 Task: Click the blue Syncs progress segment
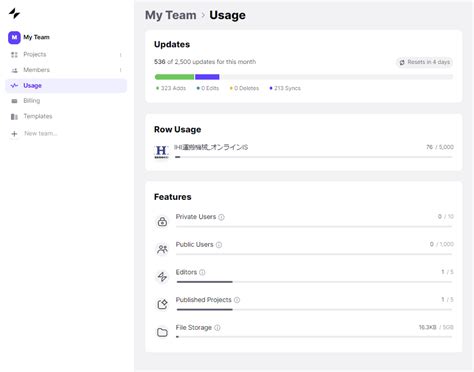pyautogui.click(x=207, y=77)
